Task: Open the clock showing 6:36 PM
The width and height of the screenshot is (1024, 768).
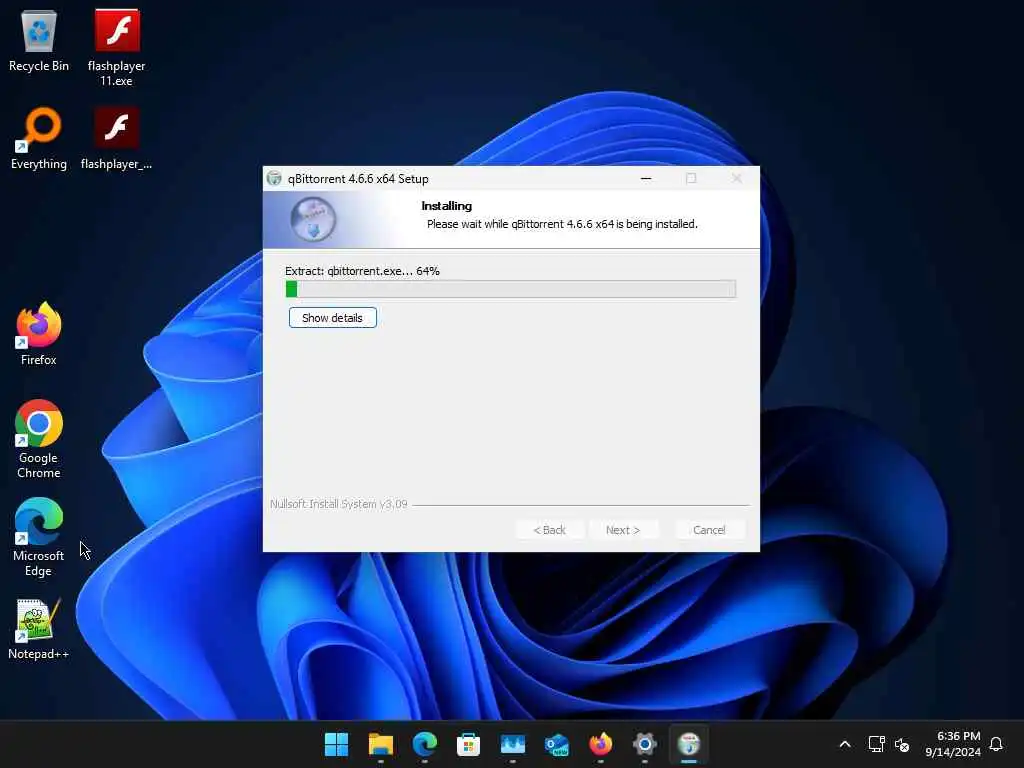Action: (953, 744)
